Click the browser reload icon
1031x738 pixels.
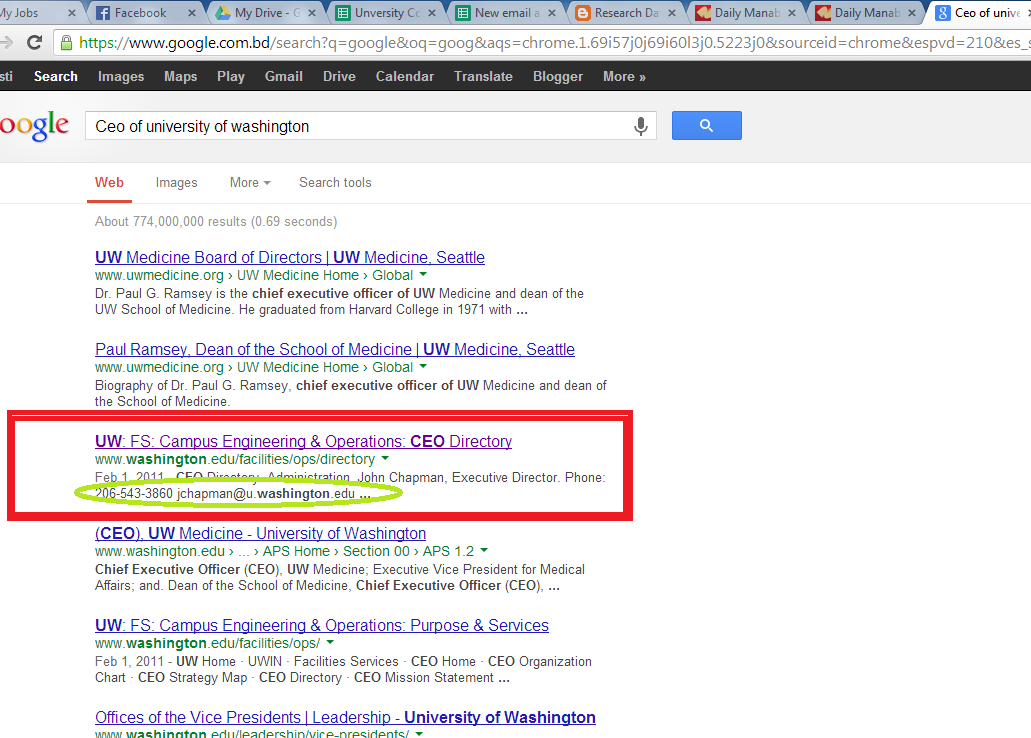click(34, 43)
